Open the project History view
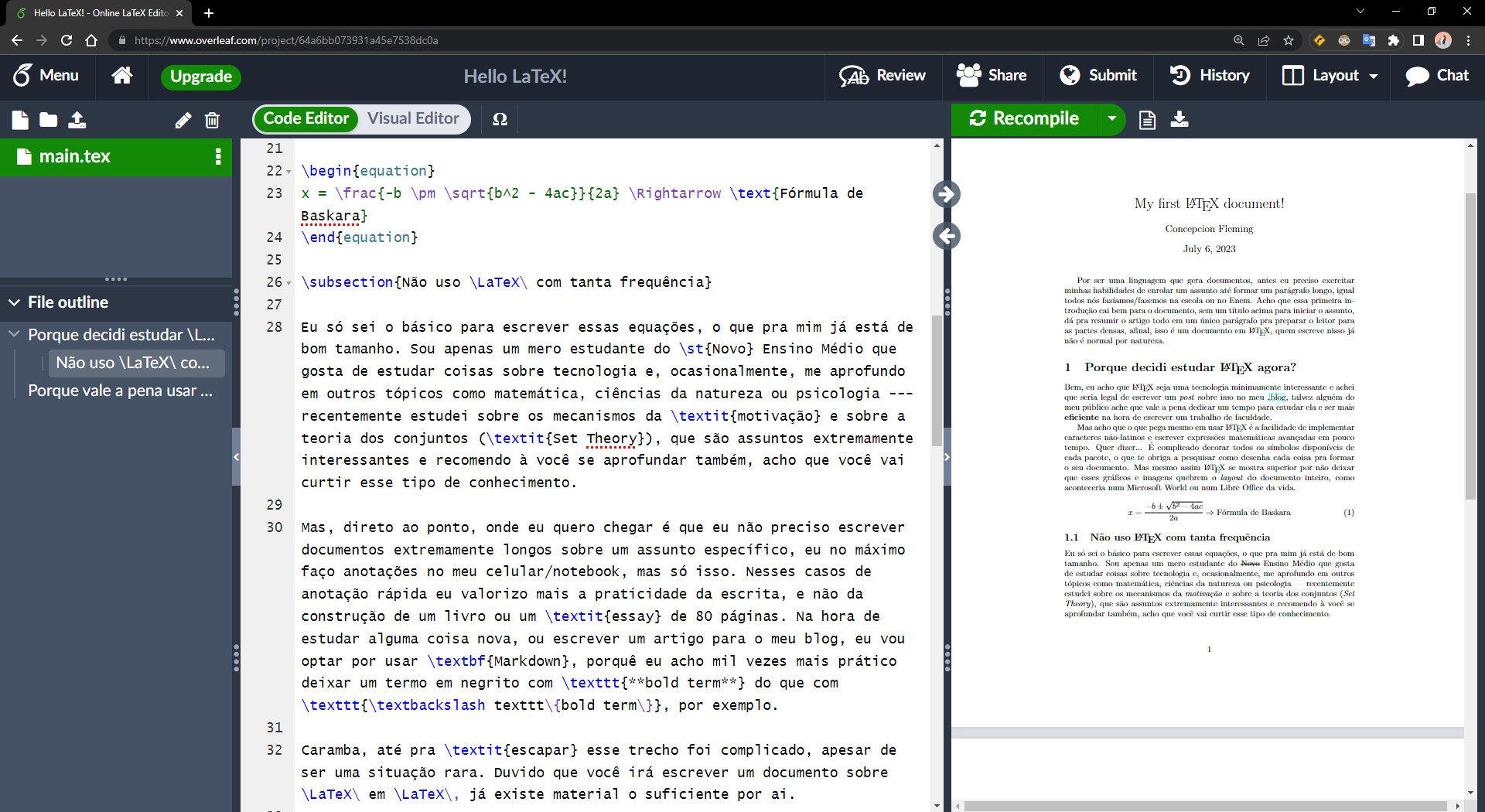Image resolution: width=1485 pixels, height=812 pixels. [x=1210, y=76]
